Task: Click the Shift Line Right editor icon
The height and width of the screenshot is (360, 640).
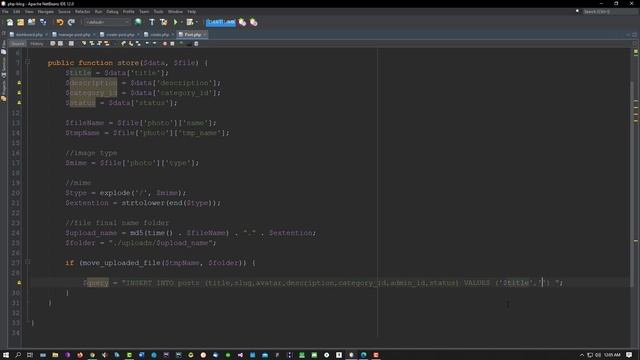Action: point(154,44)
